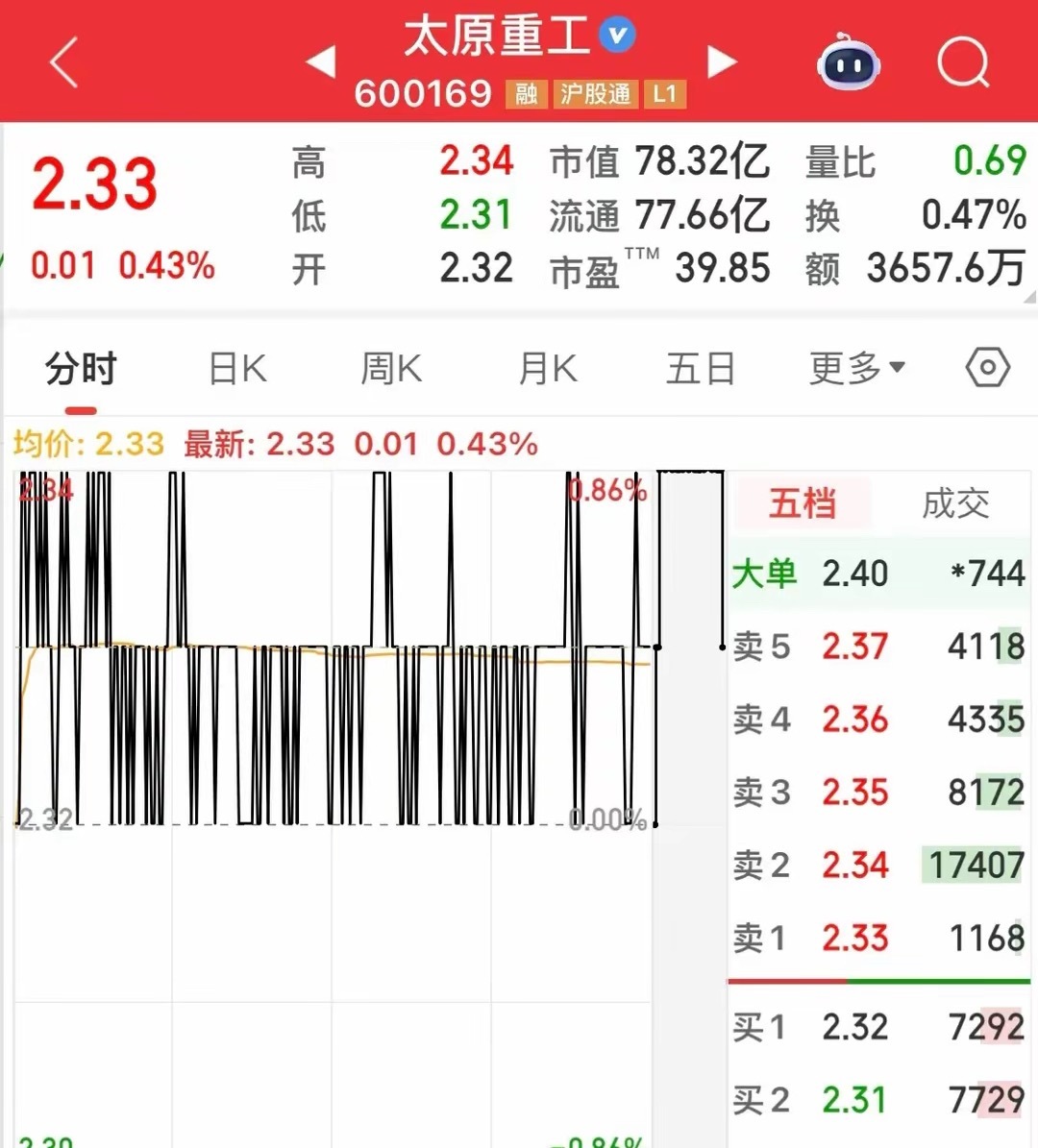Switch to 成交 trades tab

(955, 503)
